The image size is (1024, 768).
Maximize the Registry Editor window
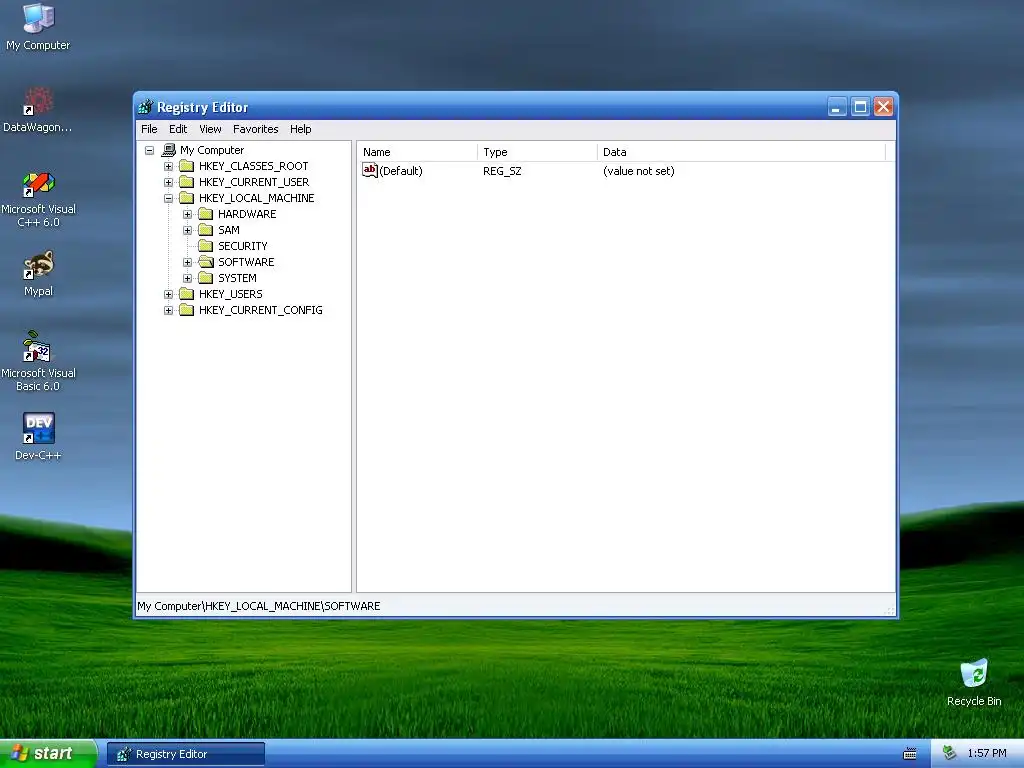pos(860,106)
